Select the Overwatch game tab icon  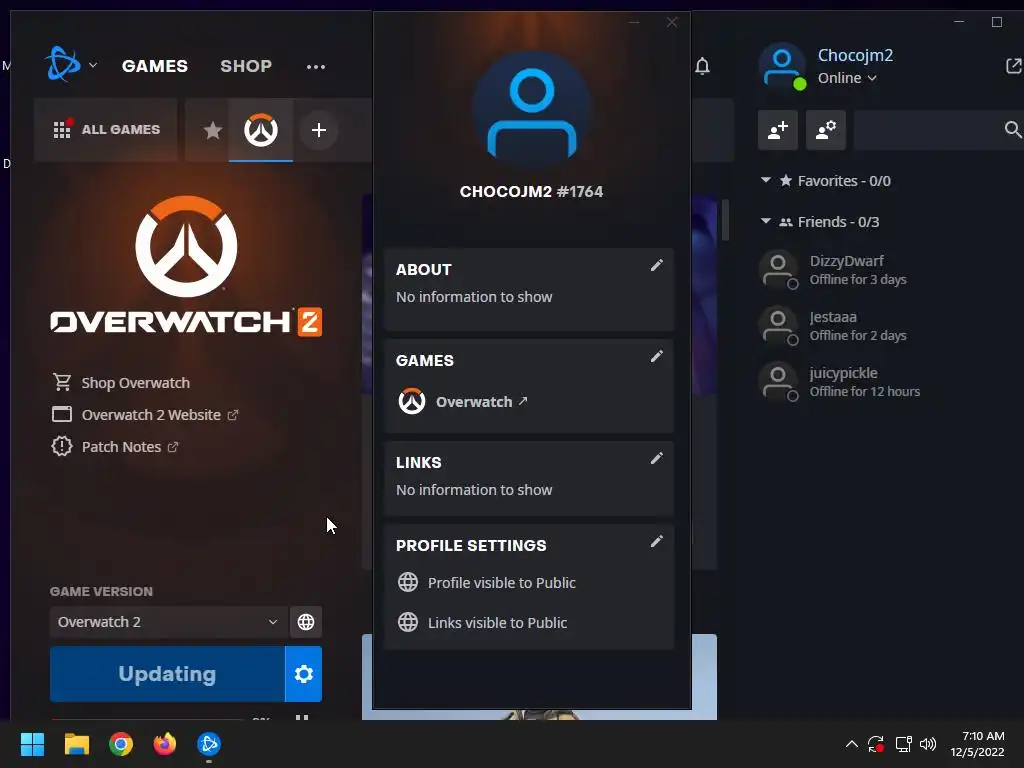[261, 130]
